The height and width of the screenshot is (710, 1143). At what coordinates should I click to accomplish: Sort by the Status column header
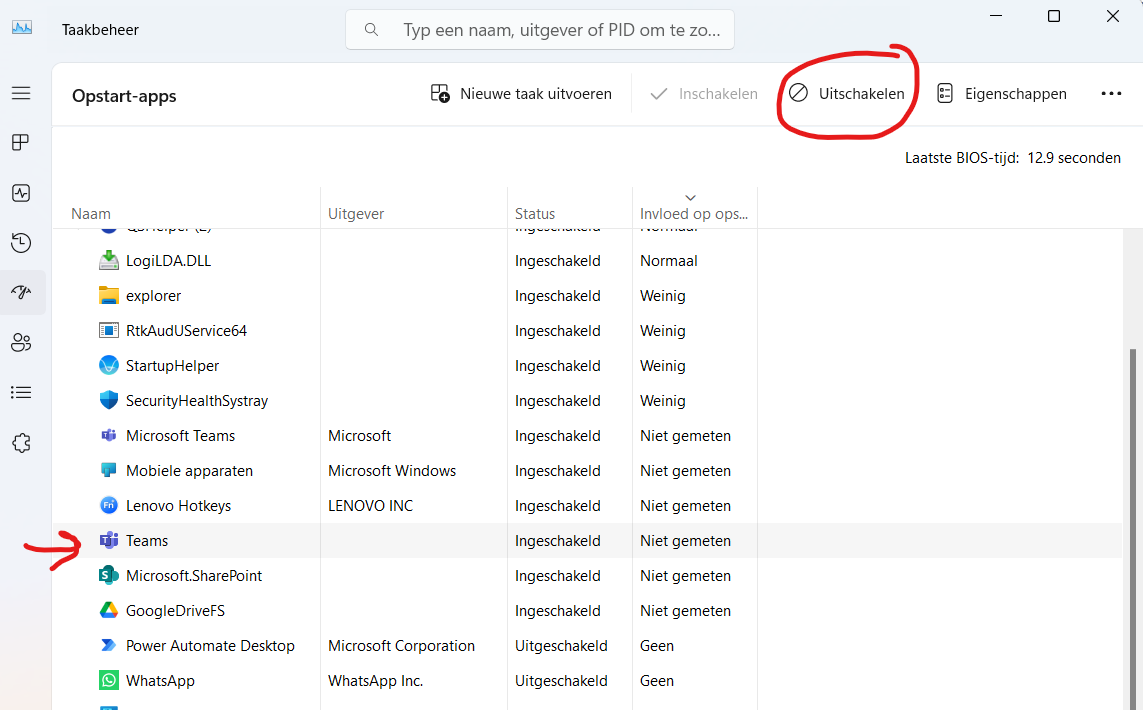(535, 214)
